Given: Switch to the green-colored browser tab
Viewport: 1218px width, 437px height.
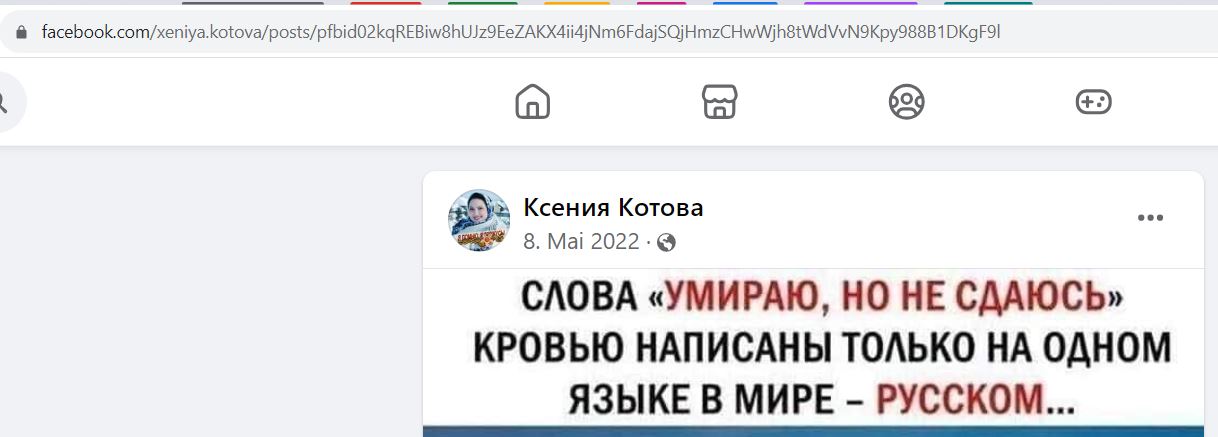Looking at the screenshot, I should [482, 3].
